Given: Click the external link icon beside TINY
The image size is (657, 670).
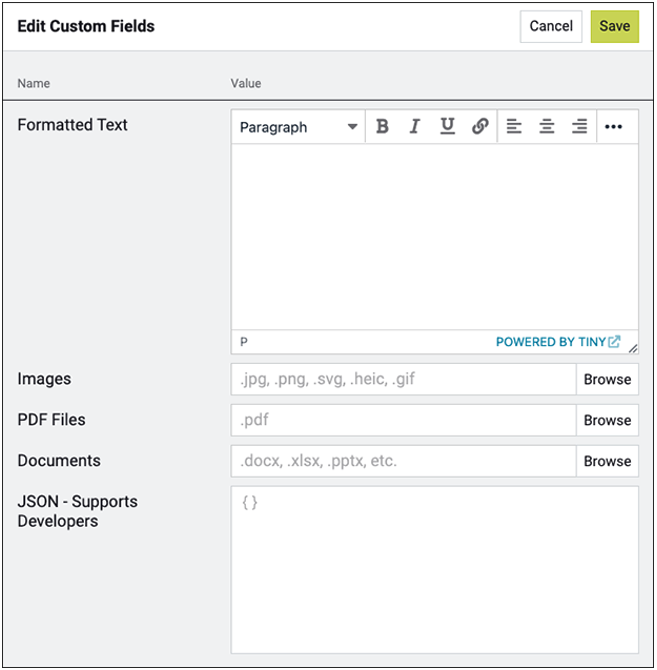Looking at the screenshot, I should (x=614, y=342).
